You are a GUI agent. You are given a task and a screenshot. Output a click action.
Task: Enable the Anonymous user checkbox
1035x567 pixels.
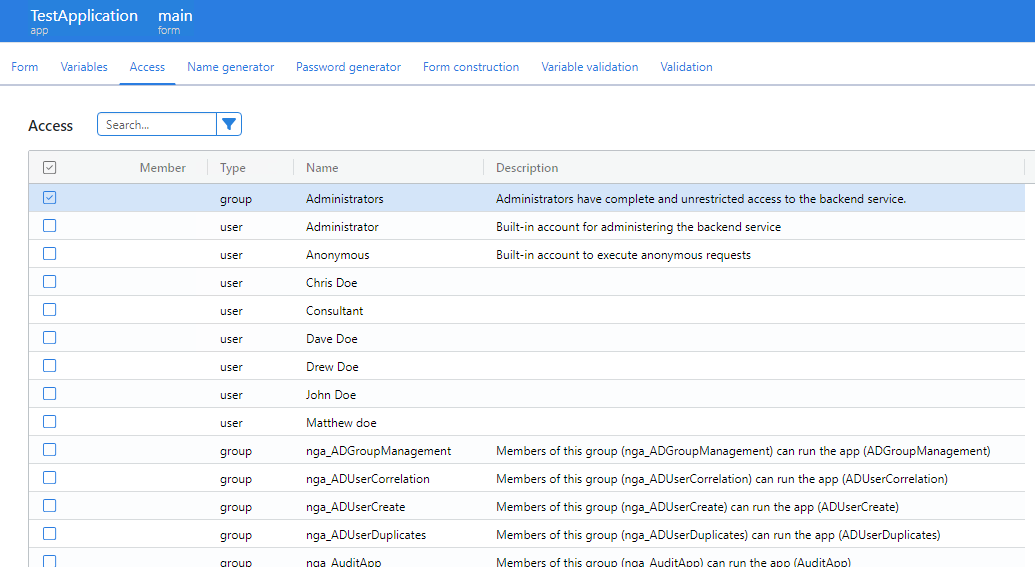coord(50,254)
